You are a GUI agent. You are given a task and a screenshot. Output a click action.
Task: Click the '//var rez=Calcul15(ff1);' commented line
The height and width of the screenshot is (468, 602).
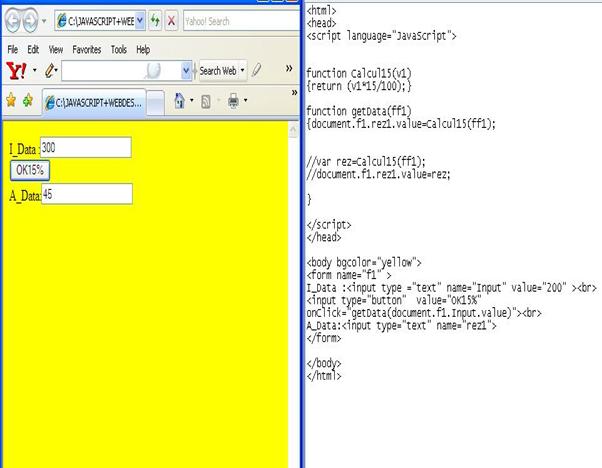coord(366,162)
